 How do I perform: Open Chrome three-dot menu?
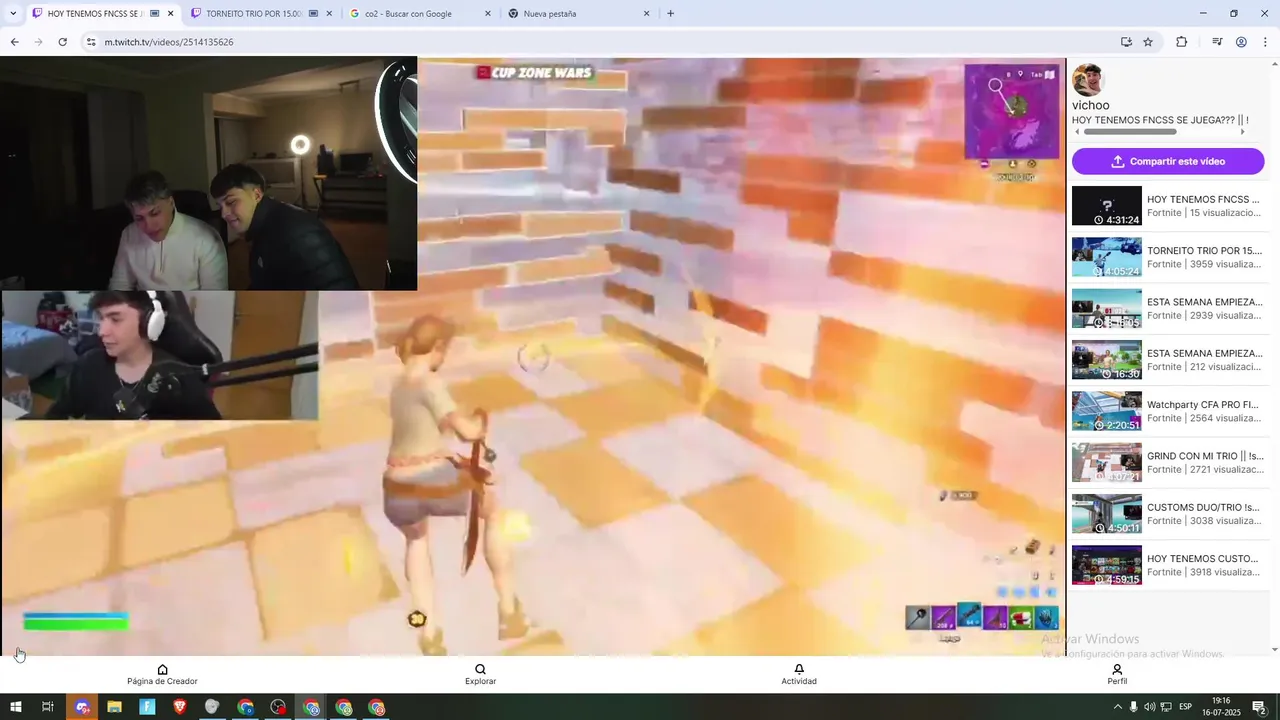tap(1265, 42)
